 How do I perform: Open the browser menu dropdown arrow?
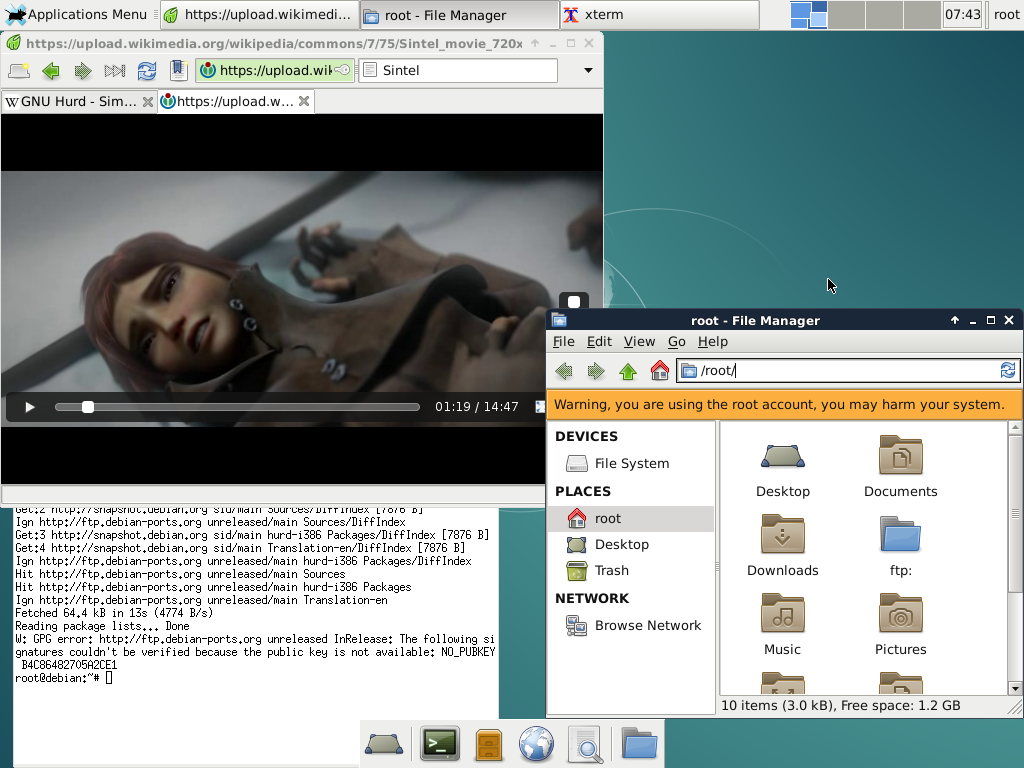point(588,71)
